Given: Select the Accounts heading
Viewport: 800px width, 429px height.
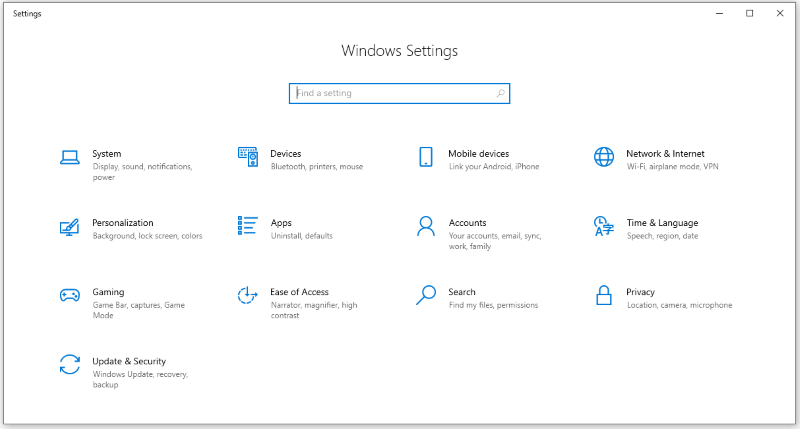Looking at the screenshot, I should click(467, 223).
